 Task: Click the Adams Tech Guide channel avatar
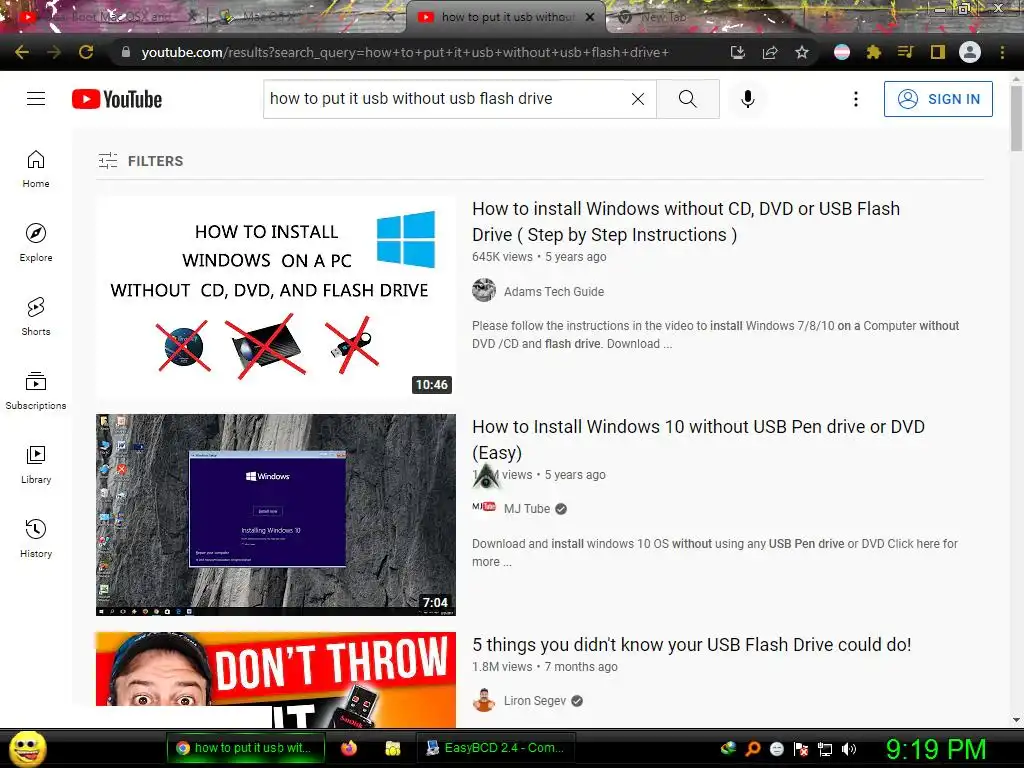point(484,290)
